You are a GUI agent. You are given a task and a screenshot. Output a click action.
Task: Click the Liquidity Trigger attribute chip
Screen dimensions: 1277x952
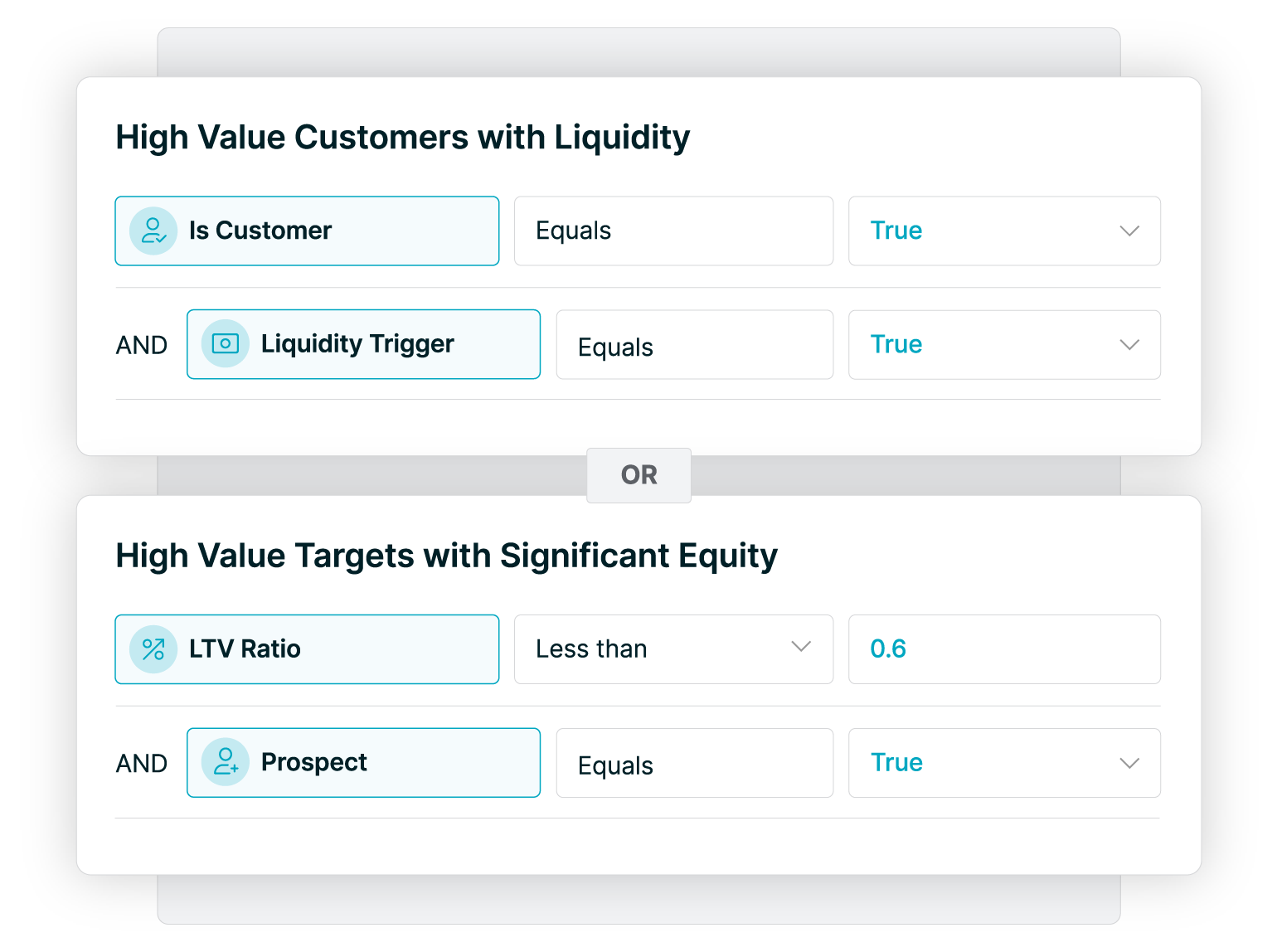tap(363, 344)
